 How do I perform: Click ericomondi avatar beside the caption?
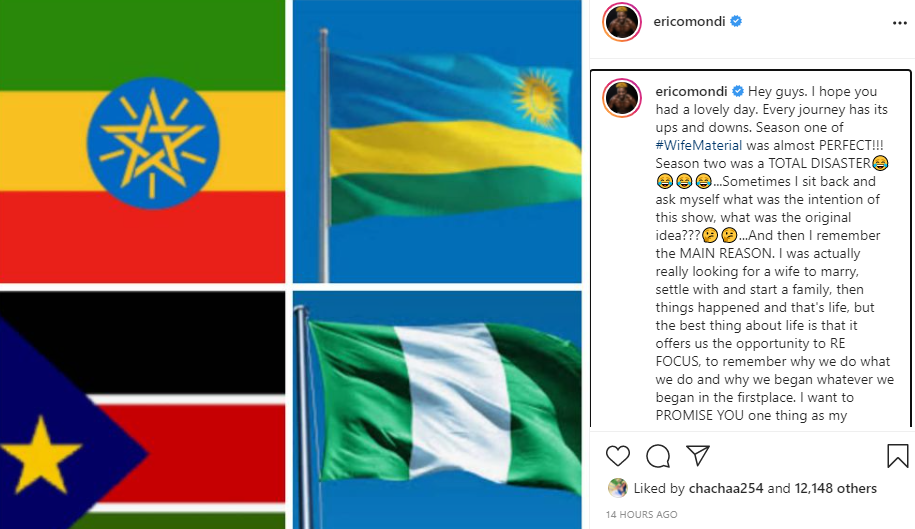click(621, 97)
